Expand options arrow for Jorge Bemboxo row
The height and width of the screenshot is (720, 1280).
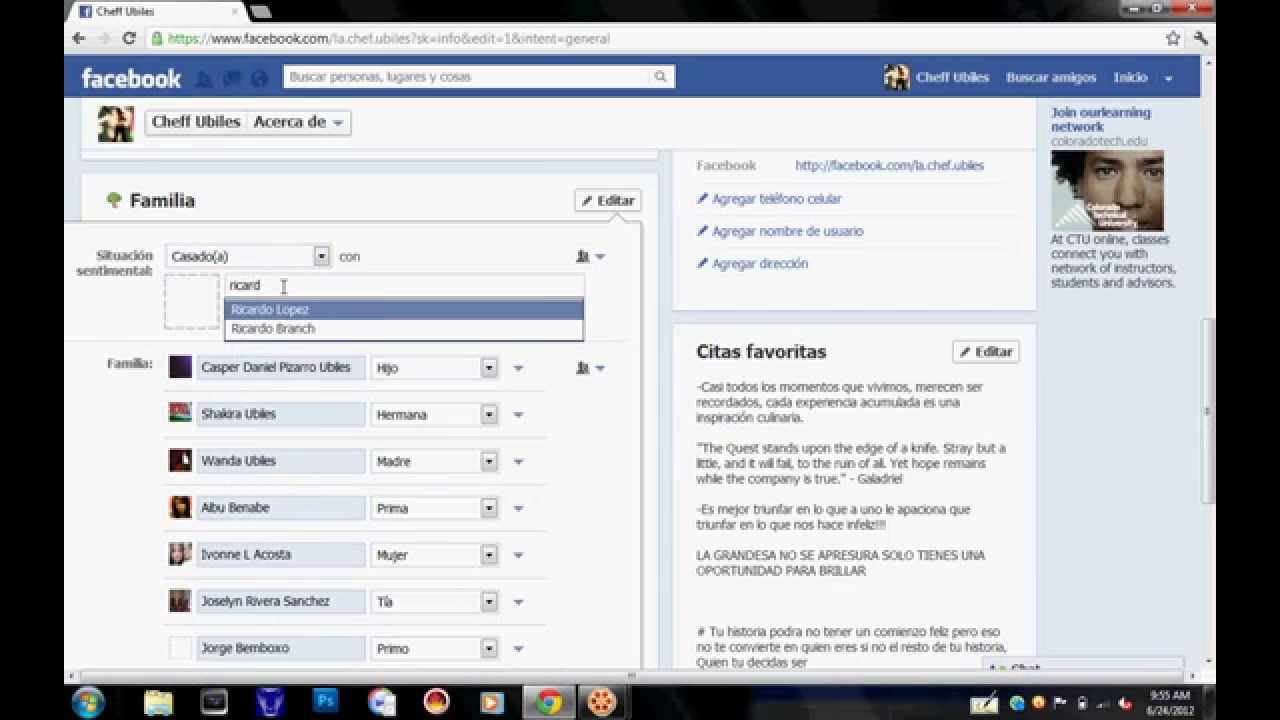pos(518,649)
